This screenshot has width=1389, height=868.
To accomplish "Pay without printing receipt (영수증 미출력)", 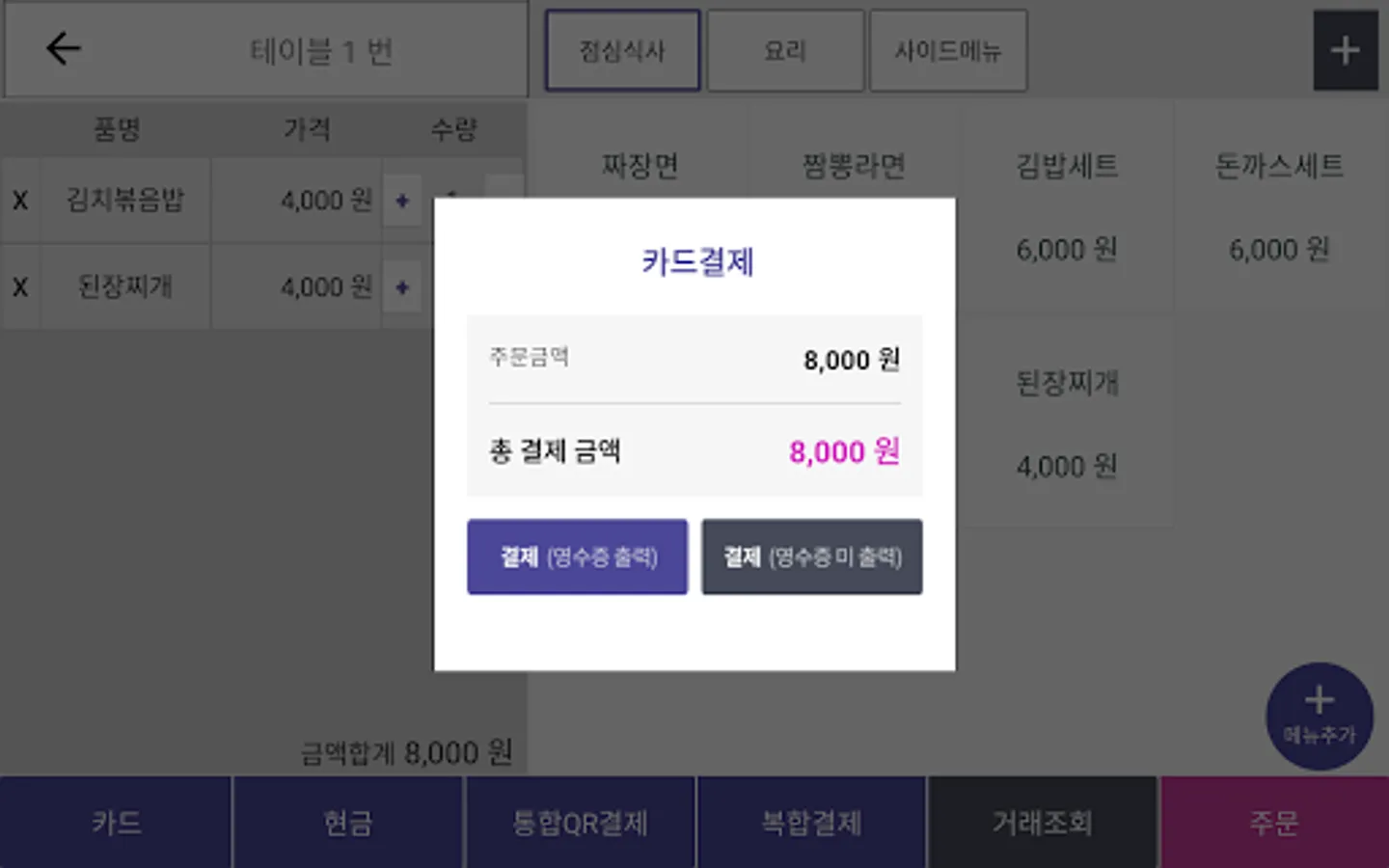I will point(811,556).
